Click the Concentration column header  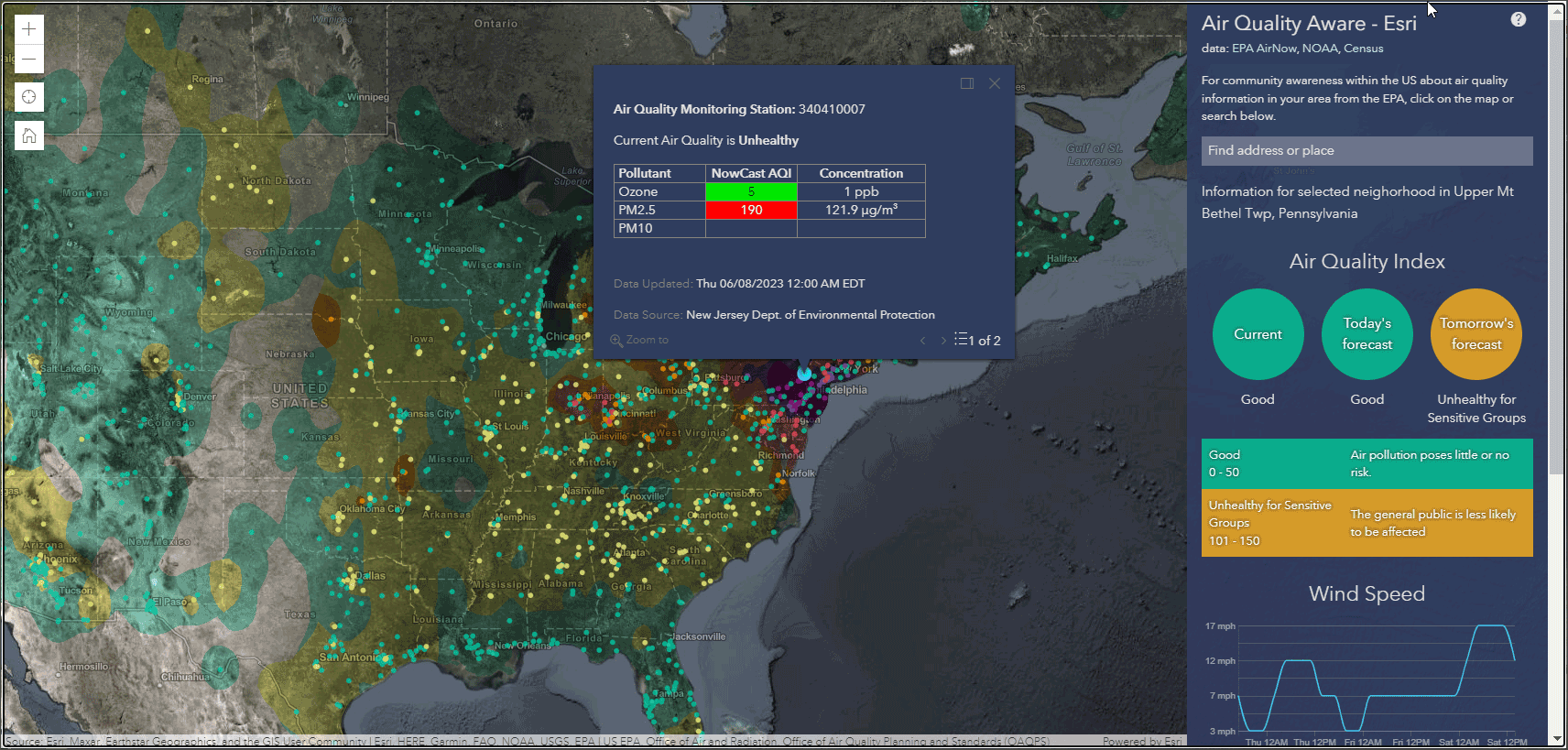[x=861, y=173]
